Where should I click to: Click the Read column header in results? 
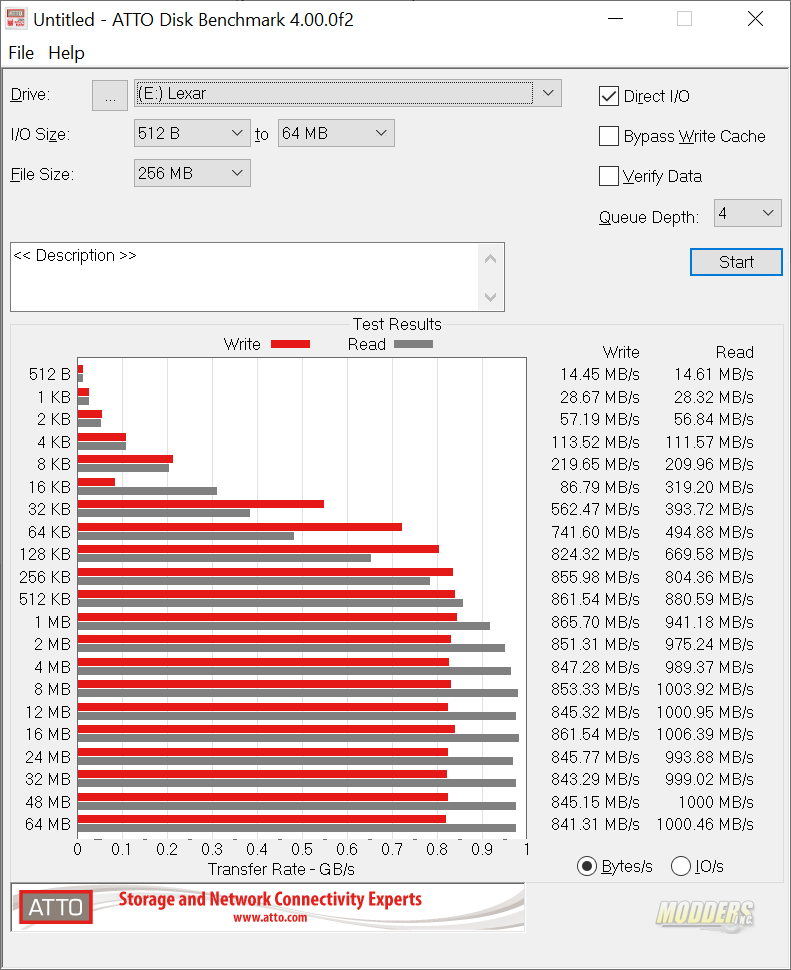point(735,353)
